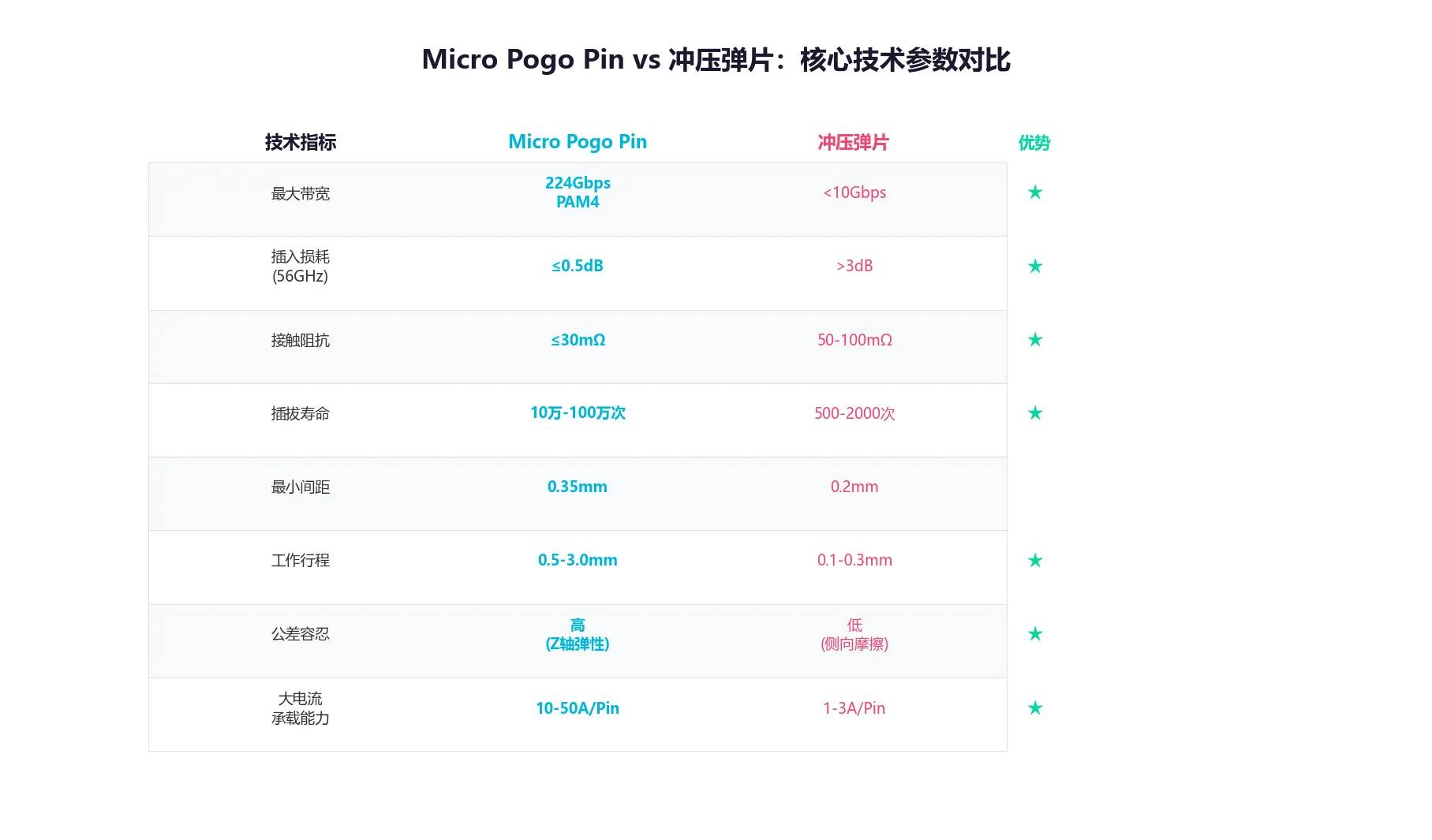
Task: Select the 技术指标 column header
Action: coord(301,143)
